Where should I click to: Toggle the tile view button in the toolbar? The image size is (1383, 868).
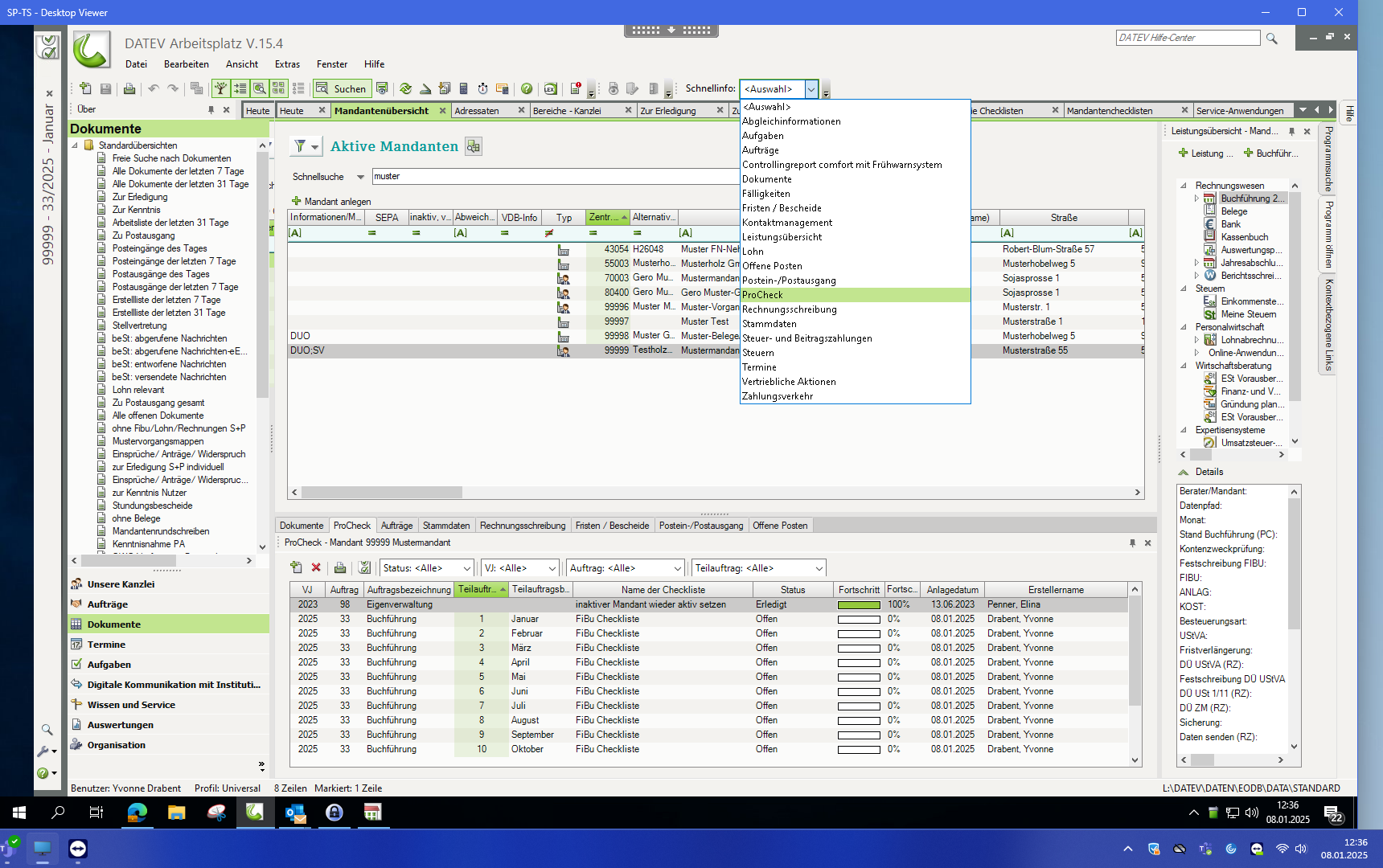click(x=278, y=88)
